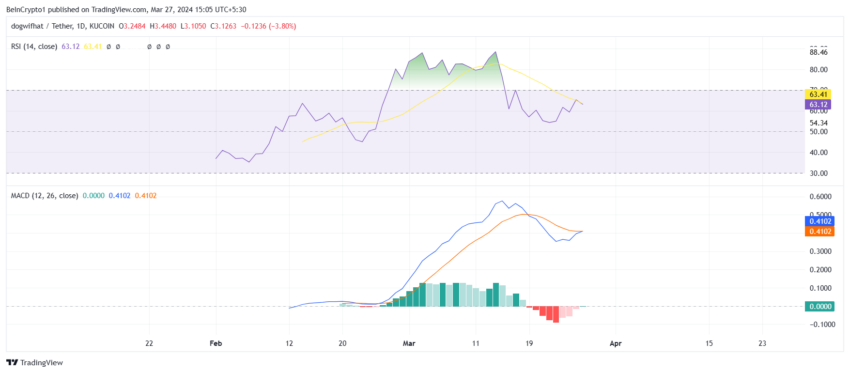Click the Apr label on the time axis
The height and width of the screenshot is (373, 850).
tap(615, 343)
